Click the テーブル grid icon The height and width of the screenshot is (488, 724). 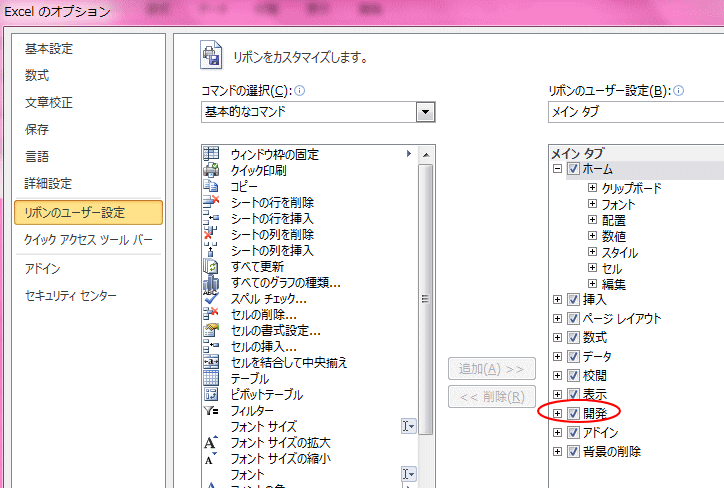click(x=211, y=378)
